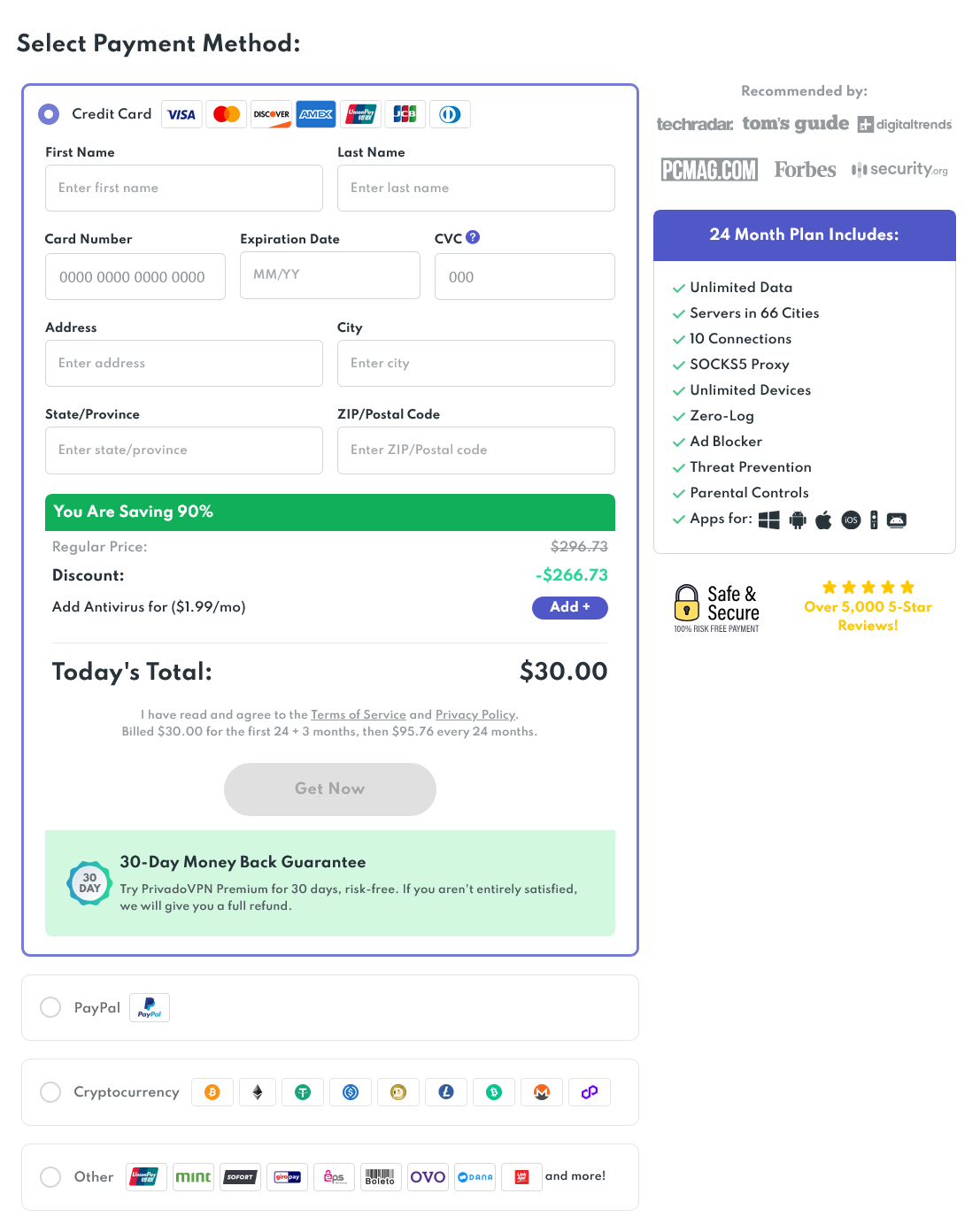Click the Get Now button
Viewport: 980px width, 1232px height.
pyautogui.click(x=329, y=789)
